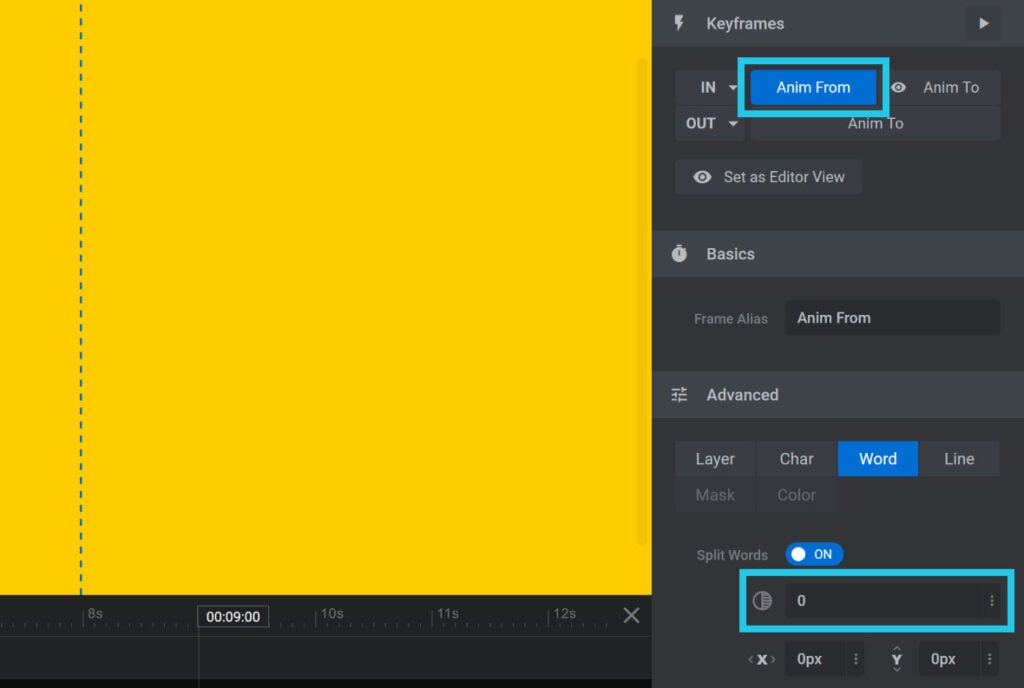Click the opacity half-circle icon beside the 0 value
The height and width of the screenshot is (688, 1024).
click(763, 600)
